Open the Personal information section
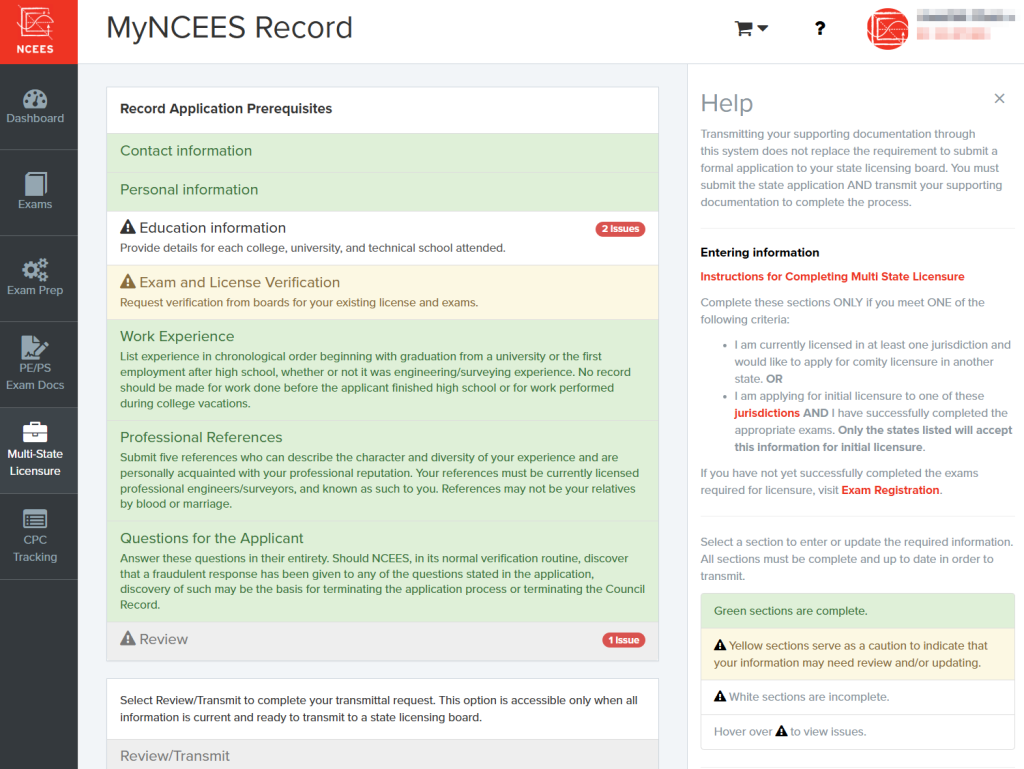 click(x=383, y=191)
